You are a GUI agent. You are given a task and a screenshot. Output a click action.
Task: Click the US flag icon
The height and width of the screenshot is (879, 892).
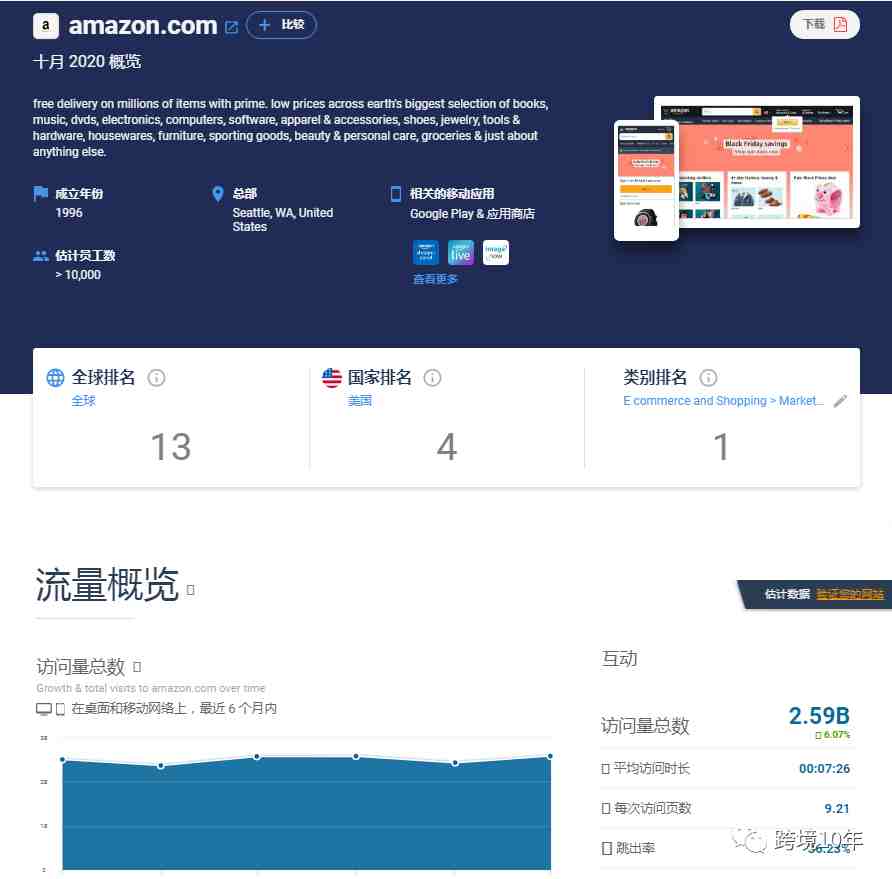(x=332, y=378)
